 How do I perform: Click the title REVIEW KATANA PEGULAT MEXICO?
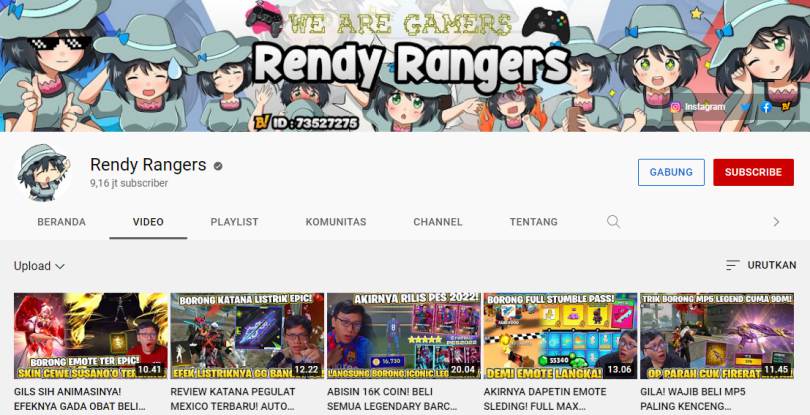[x=233, y=399]
